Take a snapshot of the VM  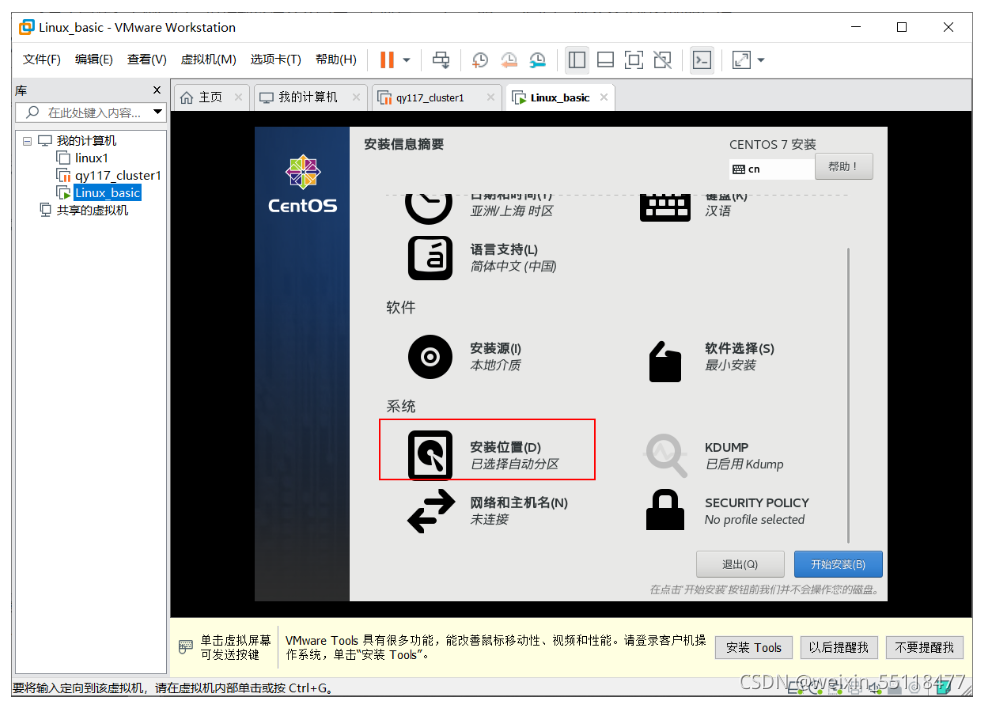(x=480, y=60)
